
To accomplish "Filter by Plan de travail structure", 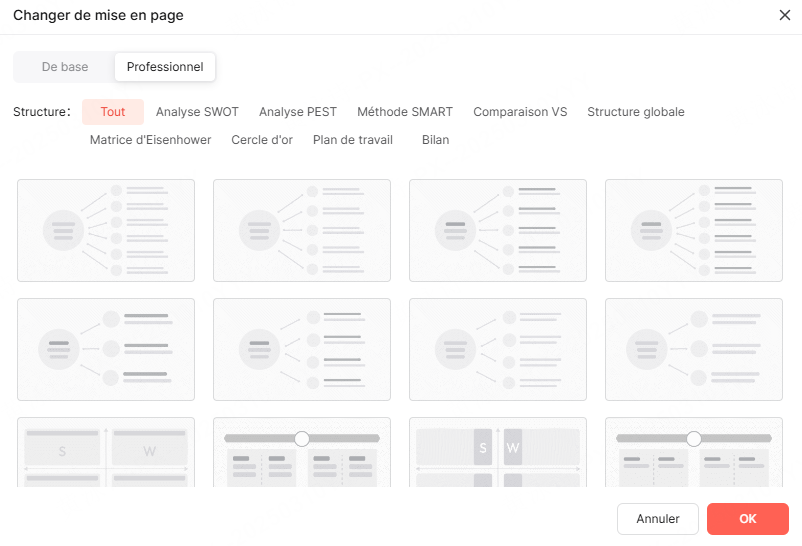I will point(353,140).
